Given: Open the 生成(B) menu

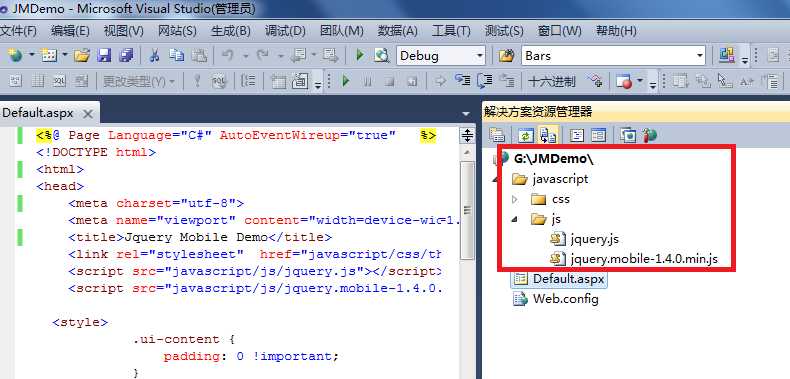Looking at the screenshot, I should pos(230,31).
